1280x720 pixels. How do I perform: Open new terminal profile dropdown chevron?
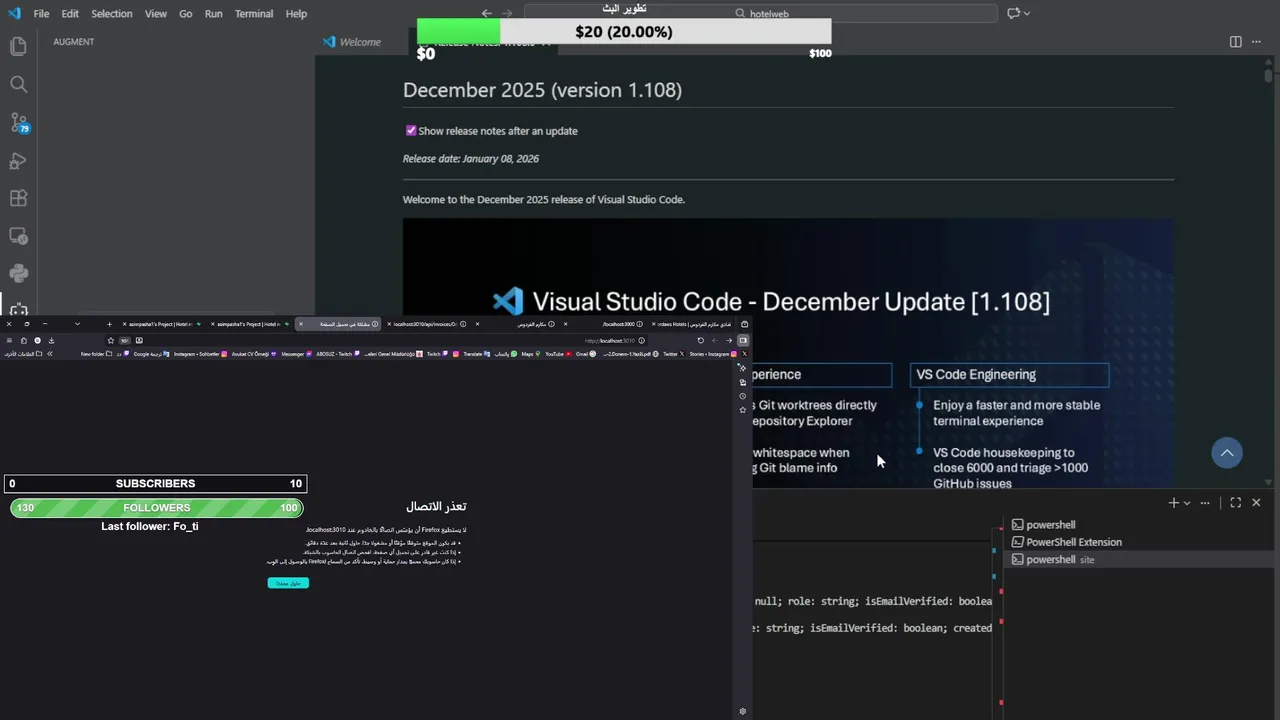(1187, 503)
